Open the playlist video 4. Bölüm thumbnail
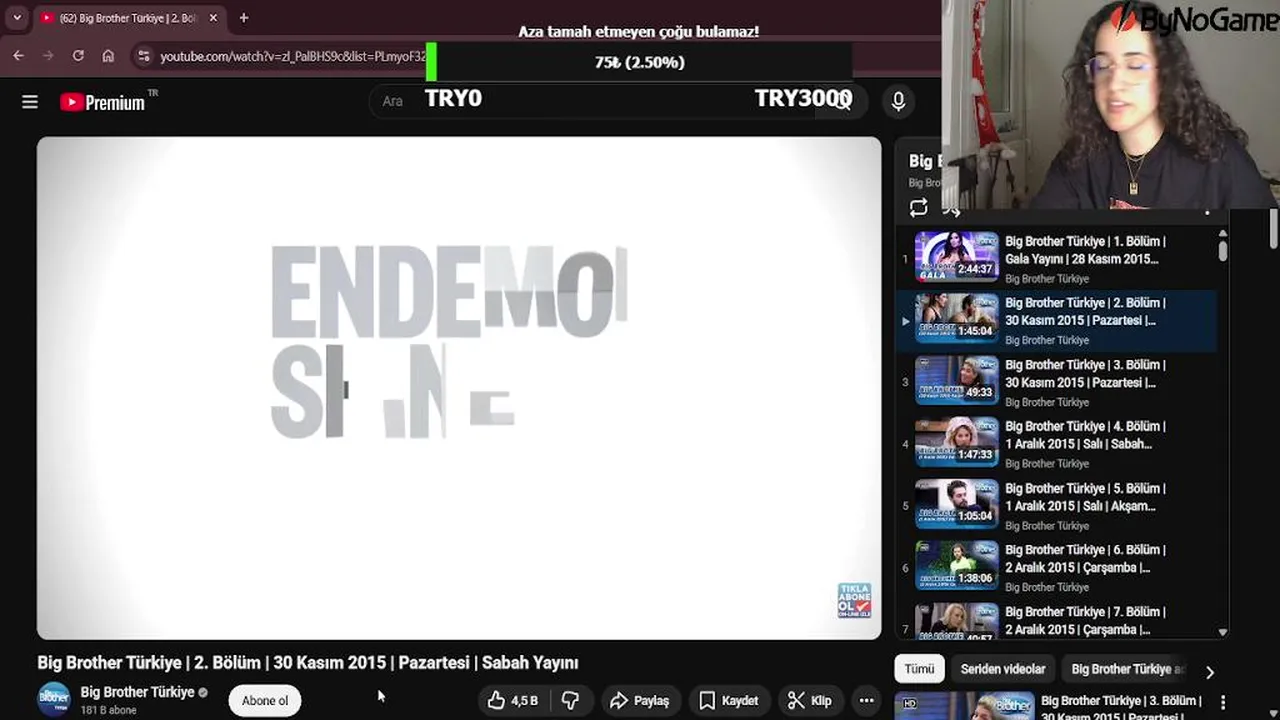 957,442
